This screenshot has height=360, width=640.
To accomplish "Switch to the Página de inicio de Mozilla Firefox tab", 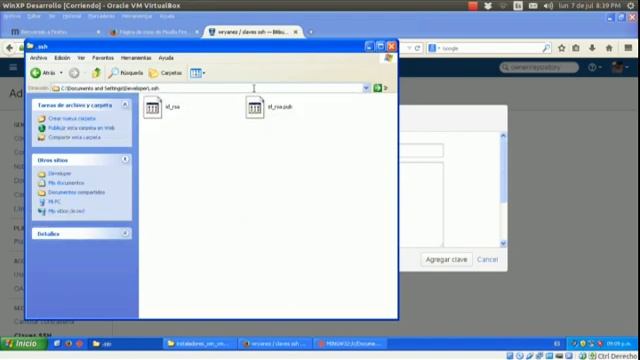I will (153, 32).
